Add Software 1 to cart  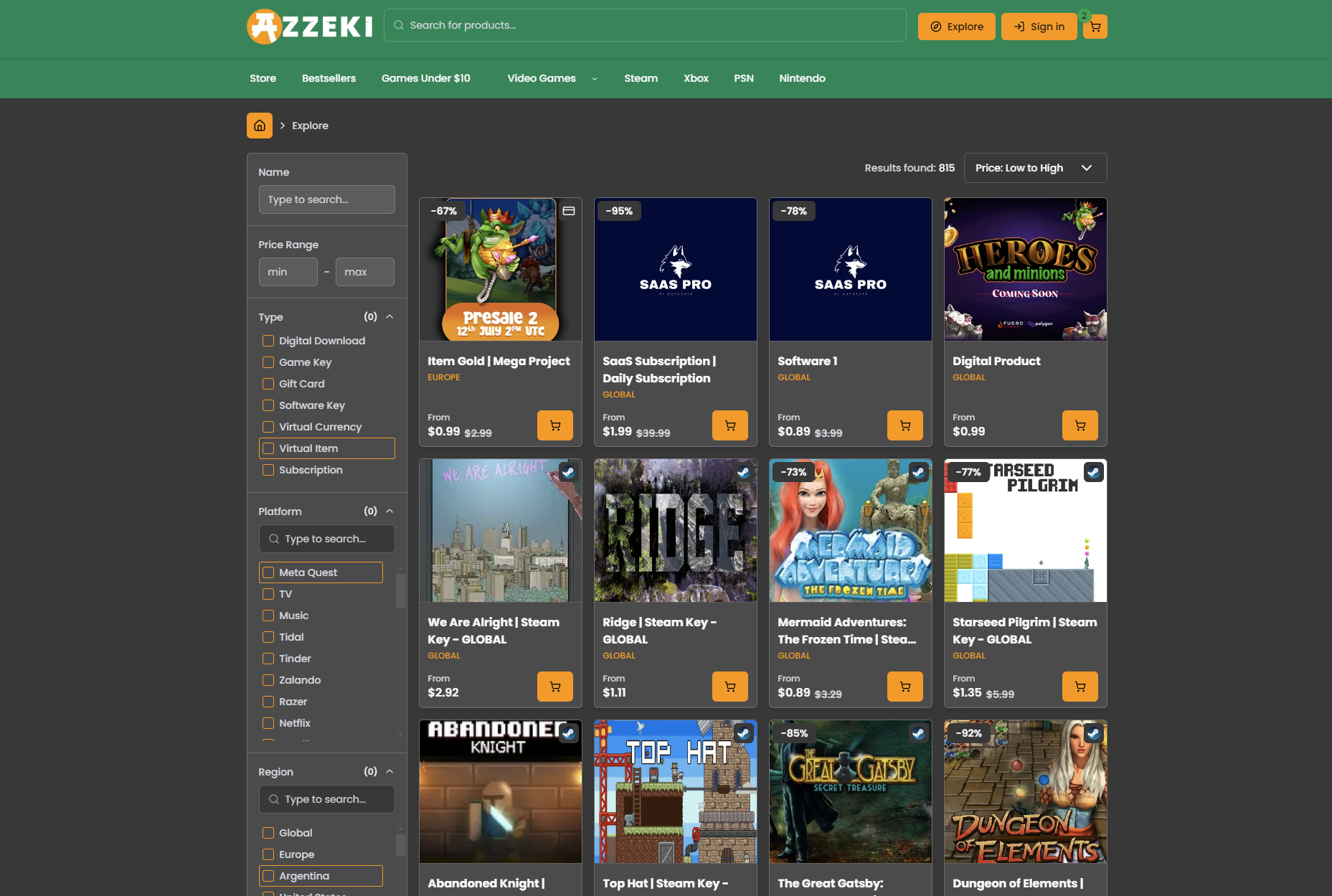pyautogui.click(x=905, y=425)
